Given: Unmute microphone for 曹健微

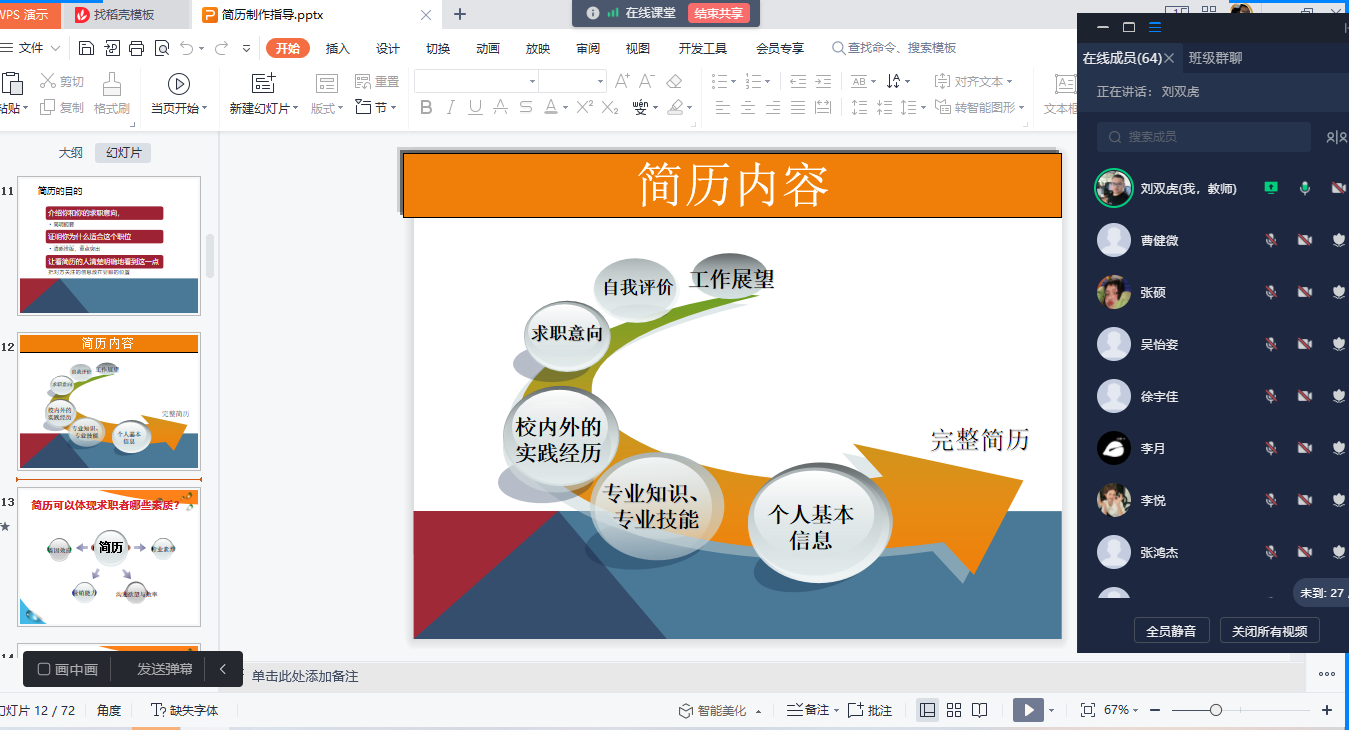Looking at the screenshot, I should (1271, 240).
